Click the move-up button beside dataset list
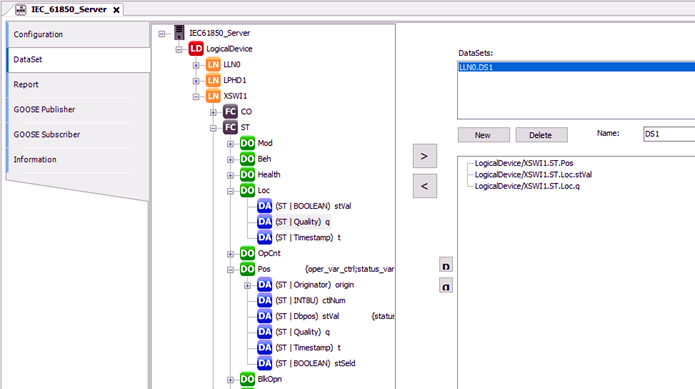Screen dimensions: 695x389 (x=446, y=266)
